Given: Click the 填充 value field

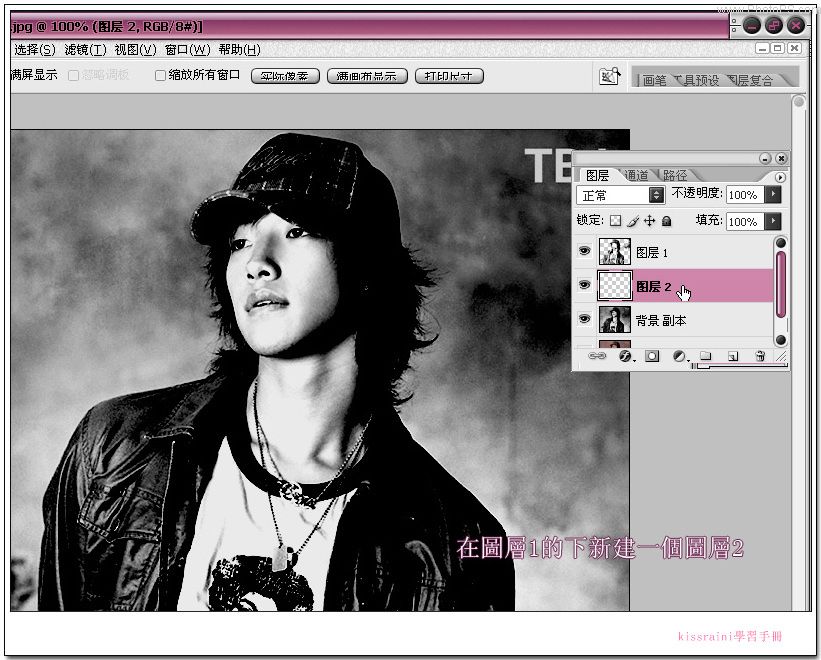Looking at the screenshot, I should (x=745, y=221).
